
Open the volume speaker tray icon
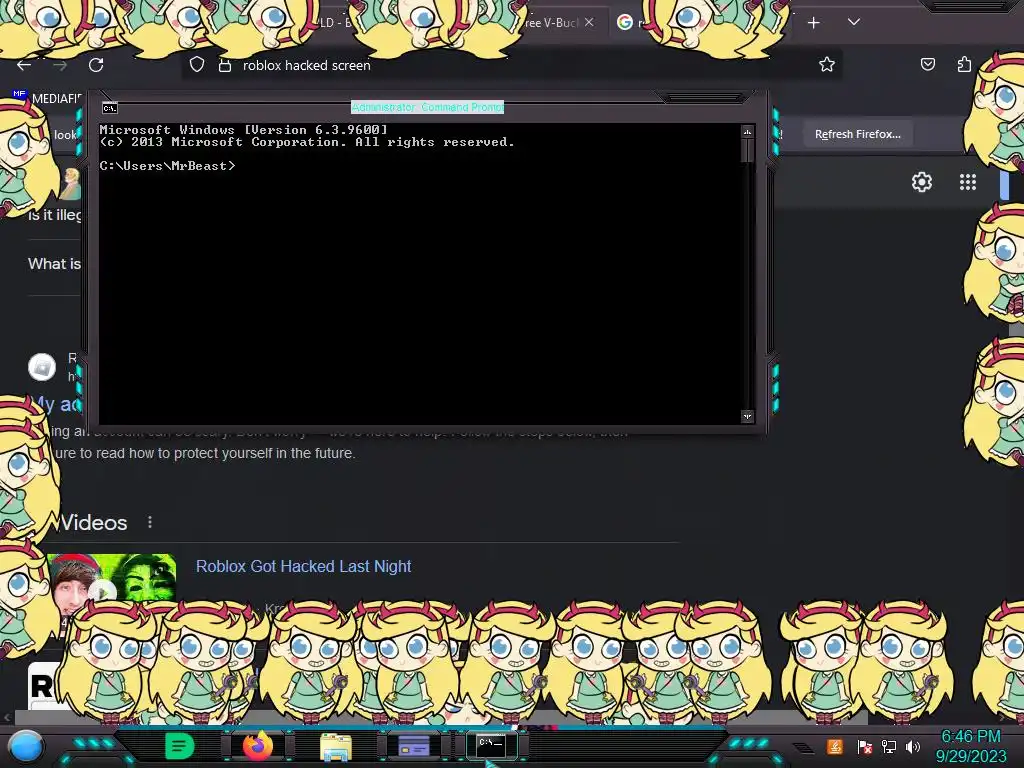tap(913, 746)
